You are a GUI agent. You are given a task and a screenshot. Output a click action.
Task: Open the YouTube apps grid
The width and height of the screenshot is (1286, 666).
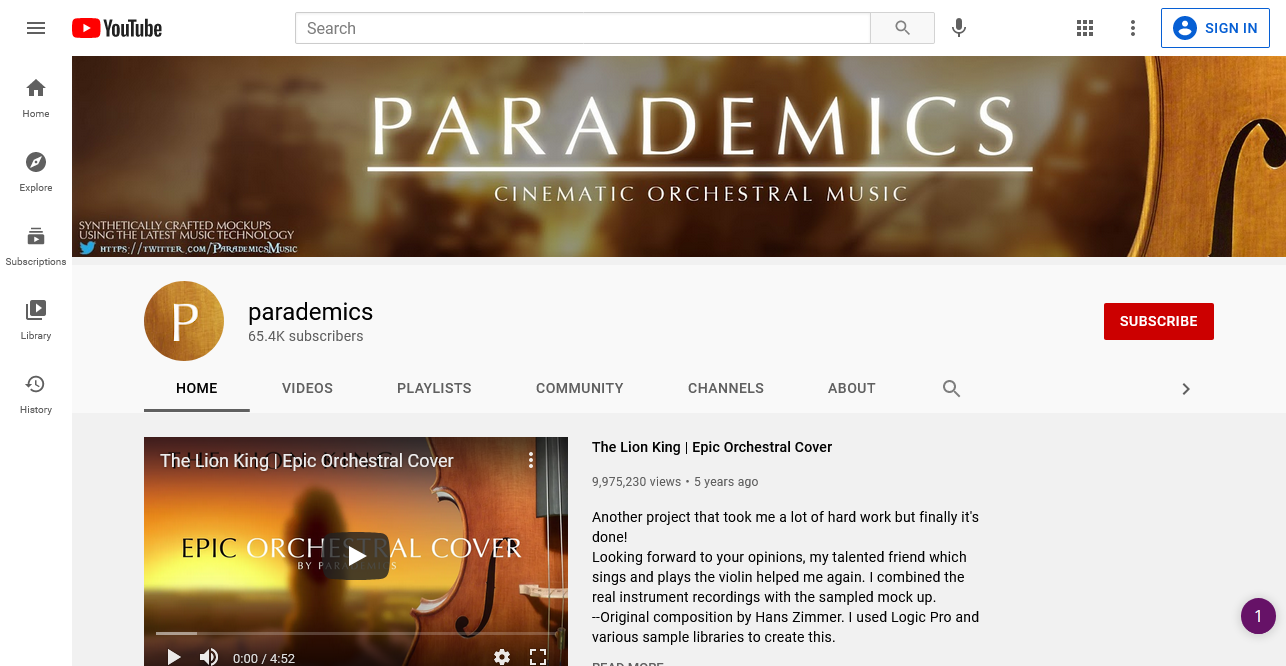click(1085, 28)
